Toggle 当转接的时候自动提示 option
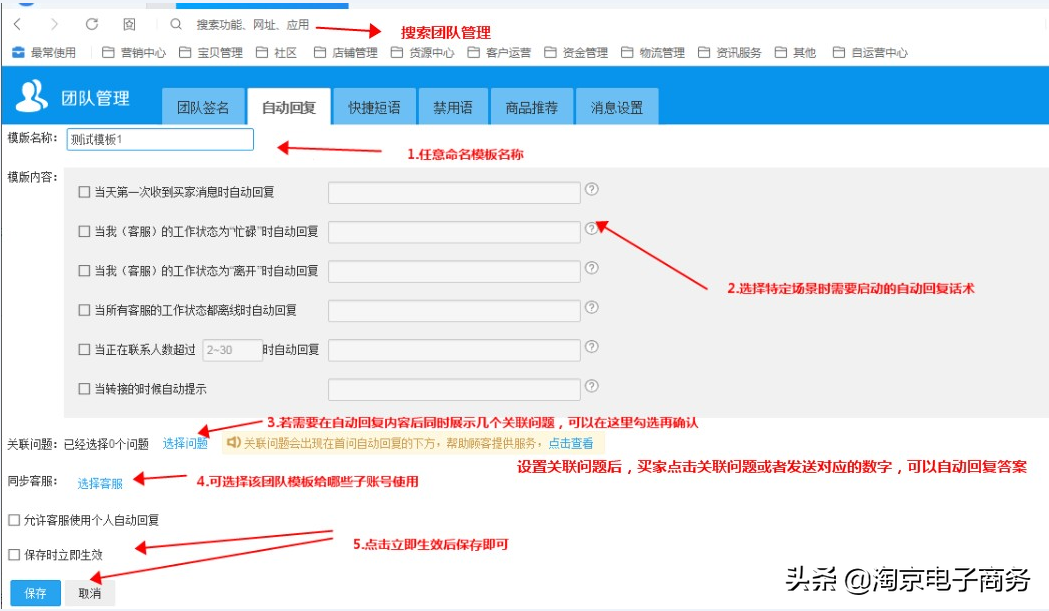Screen dimensions: 1049x611 (x=84, y=389)
